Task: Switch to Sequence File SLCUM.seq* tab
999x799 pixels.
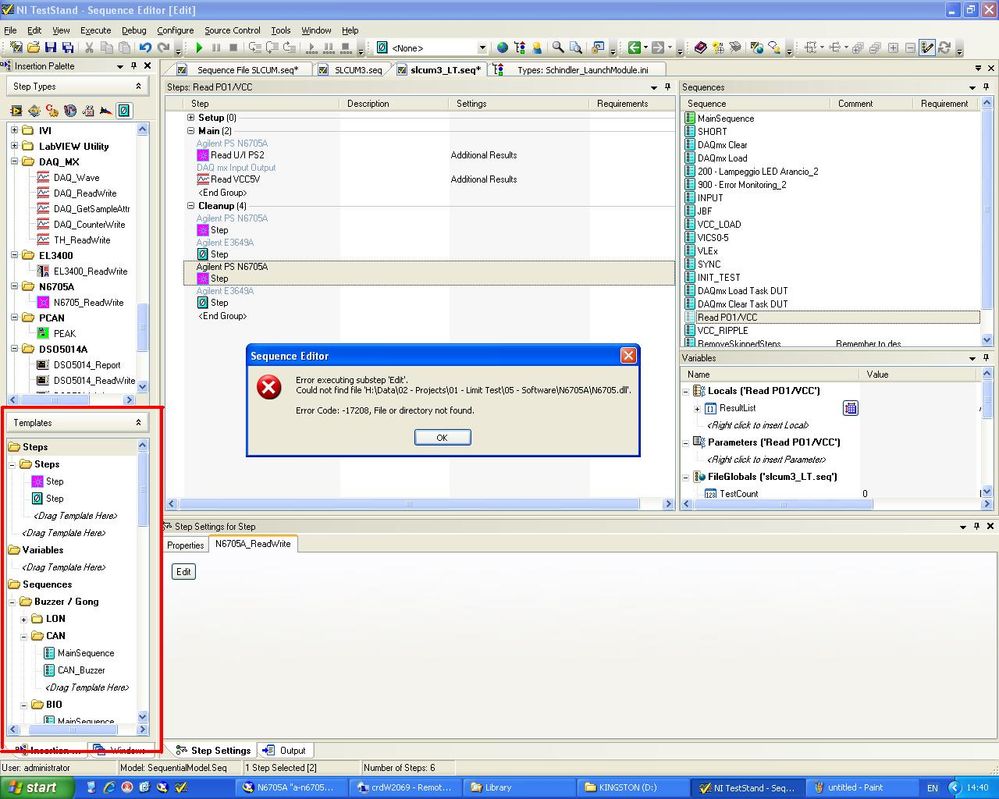Action: coord(243,69)
